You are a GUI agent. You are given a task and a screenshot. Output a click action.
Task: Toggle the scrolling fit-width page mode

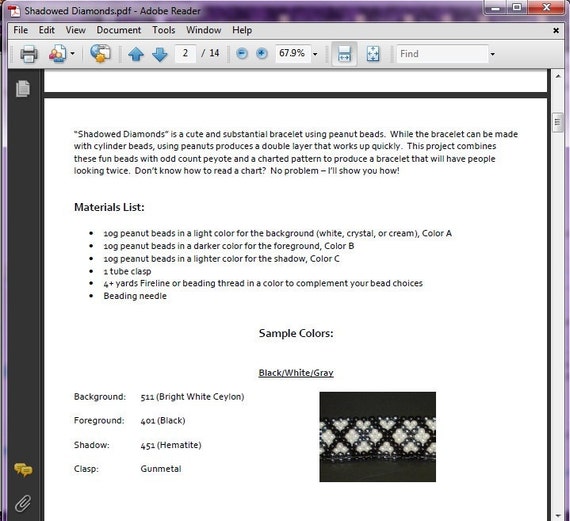point(344,54)
